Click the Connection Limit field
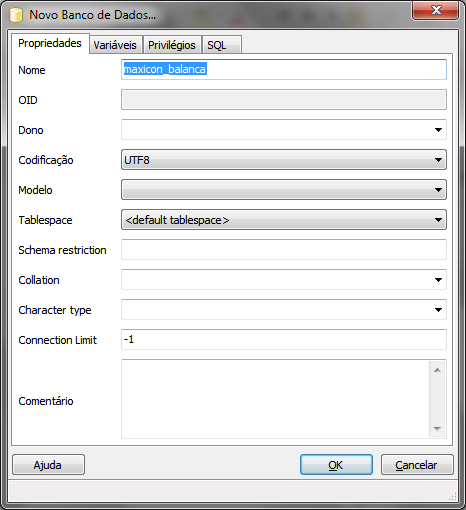The width and height of the screenshot is (466, 510). coord(284,339)
